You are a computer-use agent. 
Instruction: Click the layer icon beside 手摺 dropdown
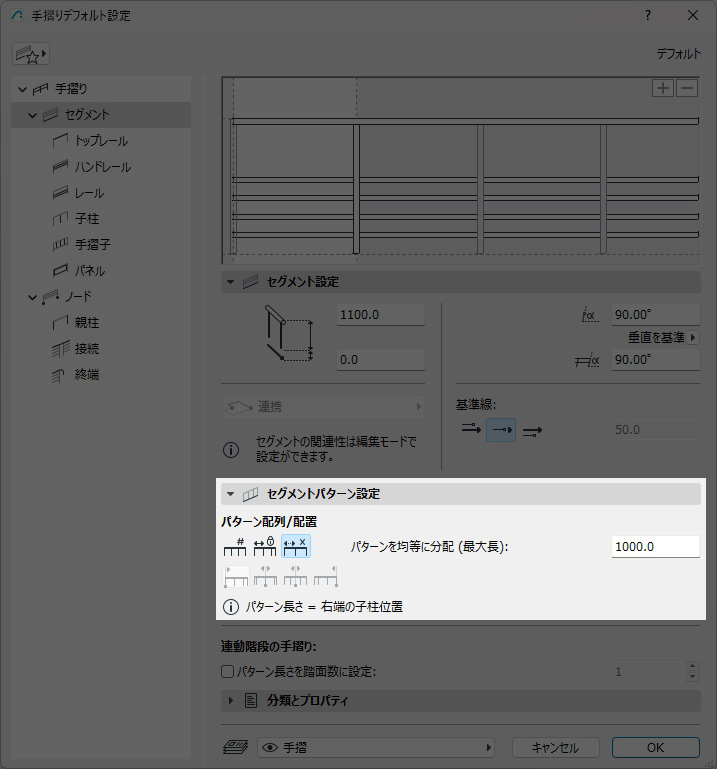click(234, 747)
